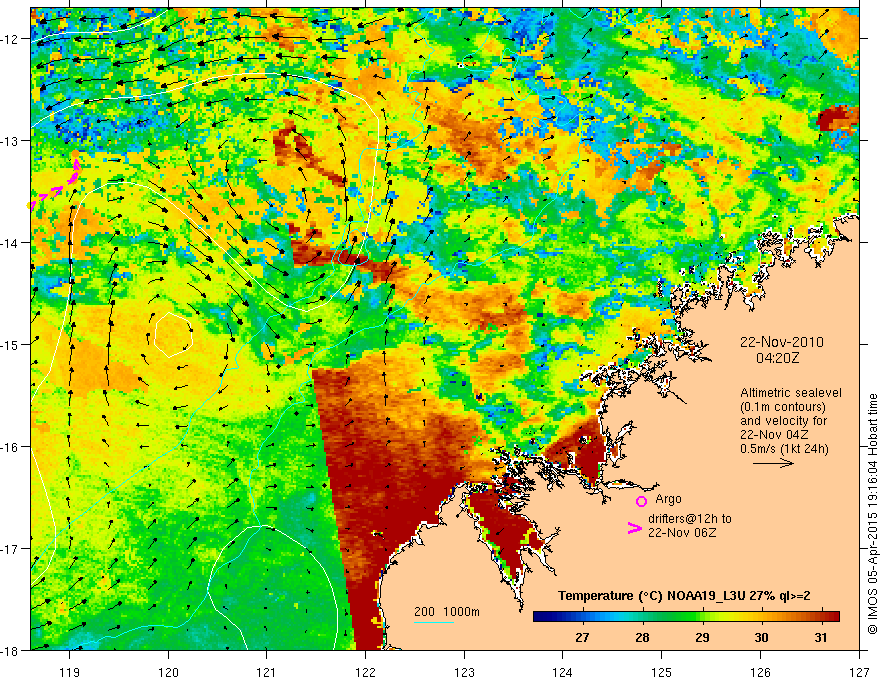Click the 31 colorbar tick label
The height and width of the screenshot is (680, 880).
coord(821,637)
